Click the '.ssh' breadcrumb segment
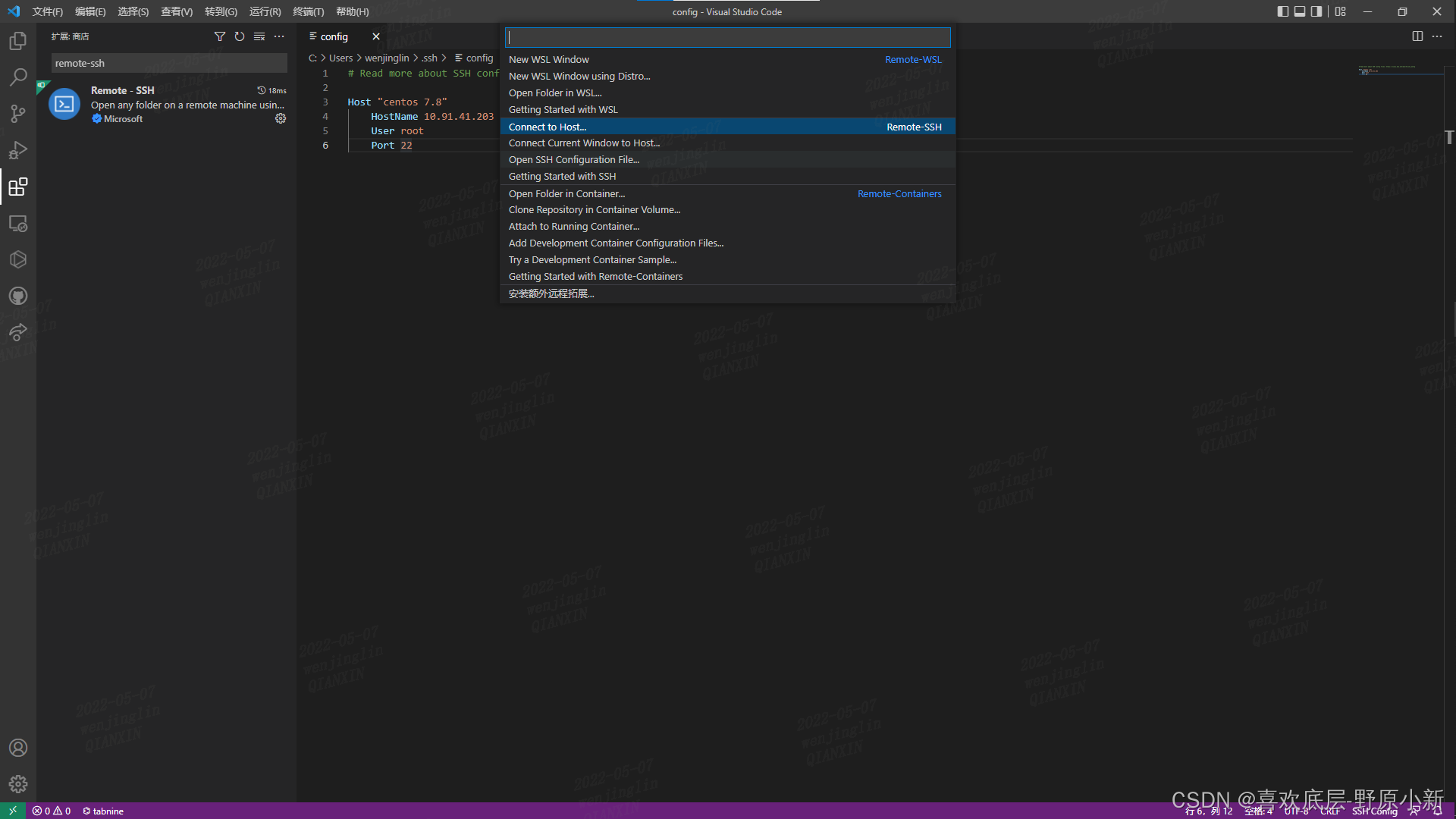 (429, 58)
